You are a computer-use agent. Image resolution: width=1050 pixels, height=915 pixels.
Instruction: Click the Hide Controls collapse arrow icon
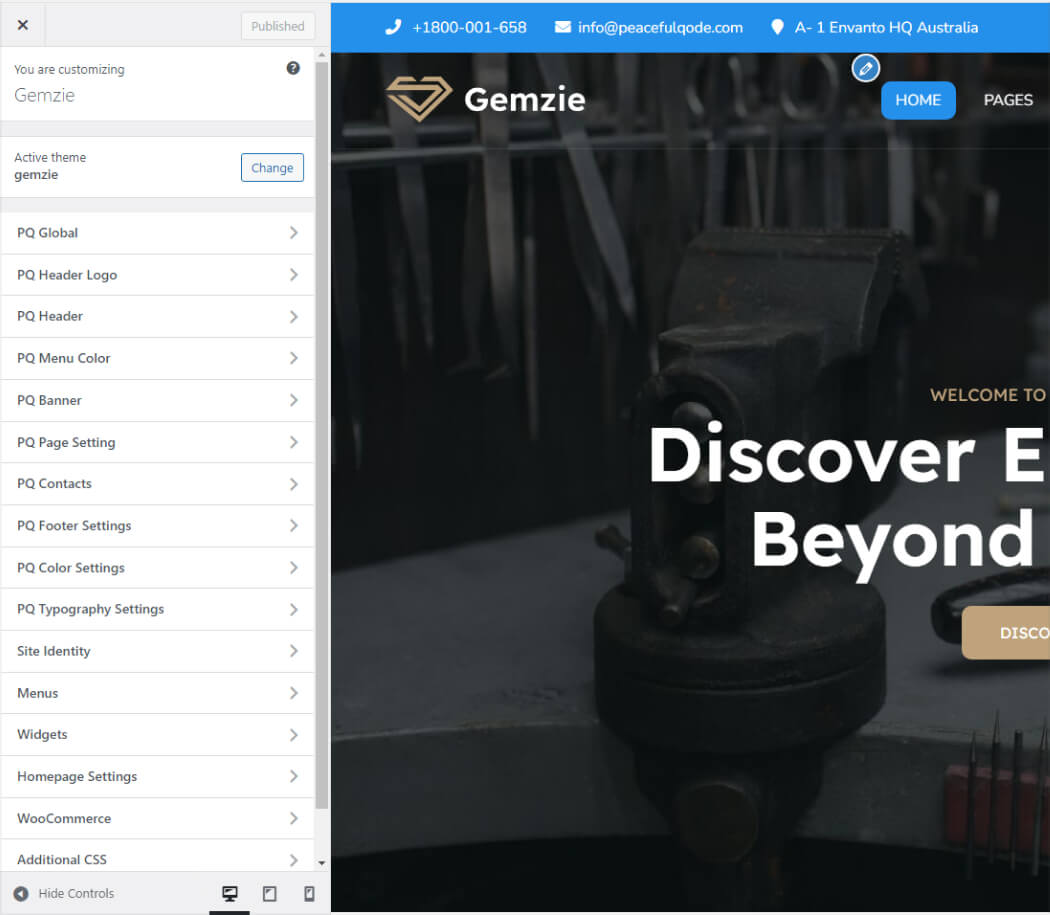click(x=21, y=893)
